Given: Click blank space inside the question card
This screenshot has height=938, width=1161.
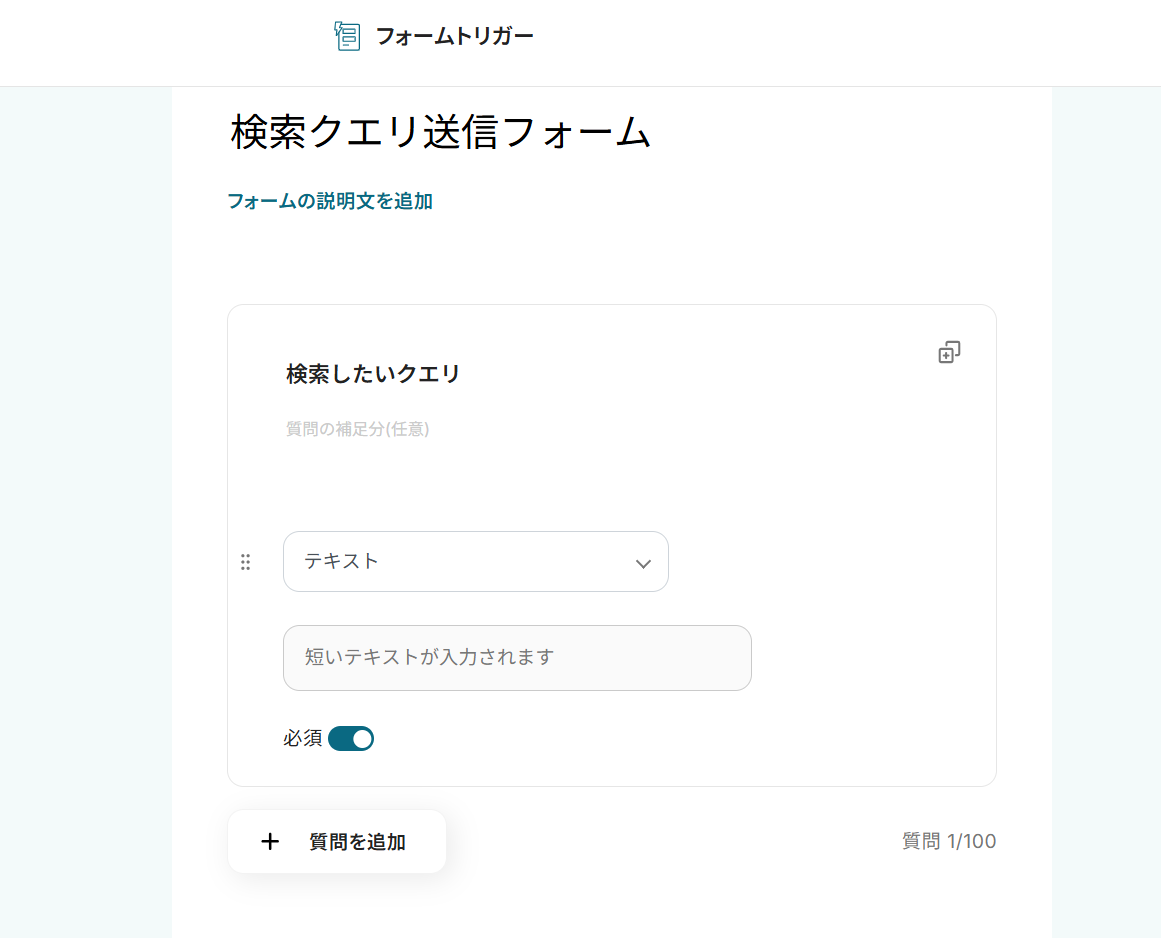Looking at the screenshot, I should click(x=850, y=480).
